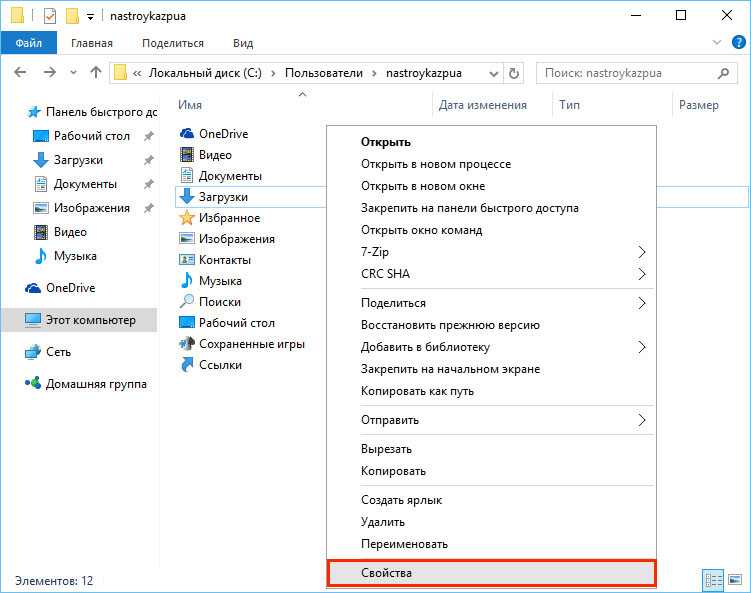Sort by the 'Имя' column header
Screen dimensions: 751x593
[x=190, y=105]
